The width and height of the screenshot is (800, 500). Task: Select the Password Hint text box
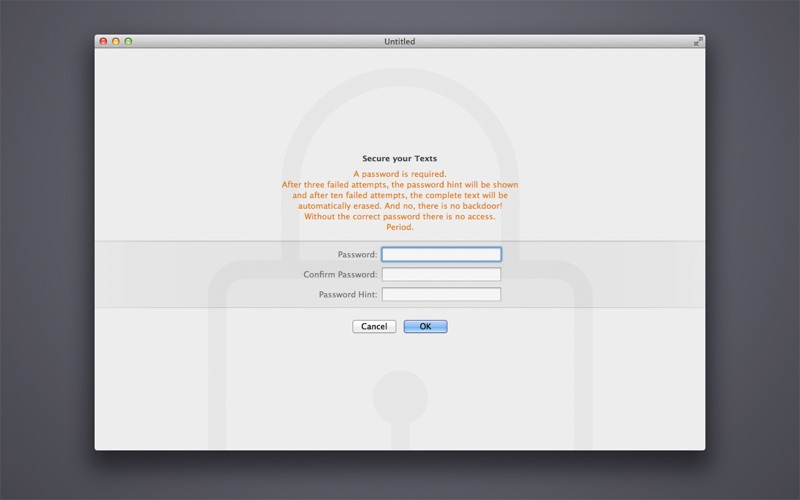pyautogui.click(x=441, y=294)
